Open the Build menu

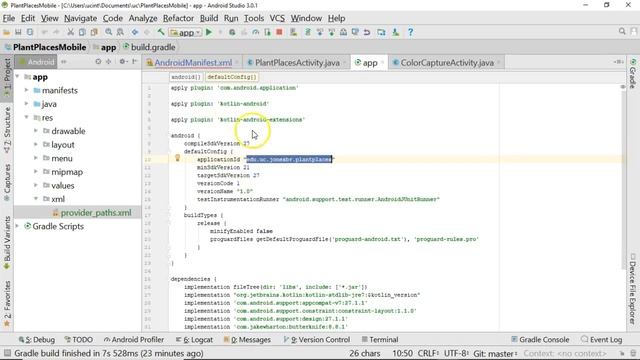pos(209,18)
